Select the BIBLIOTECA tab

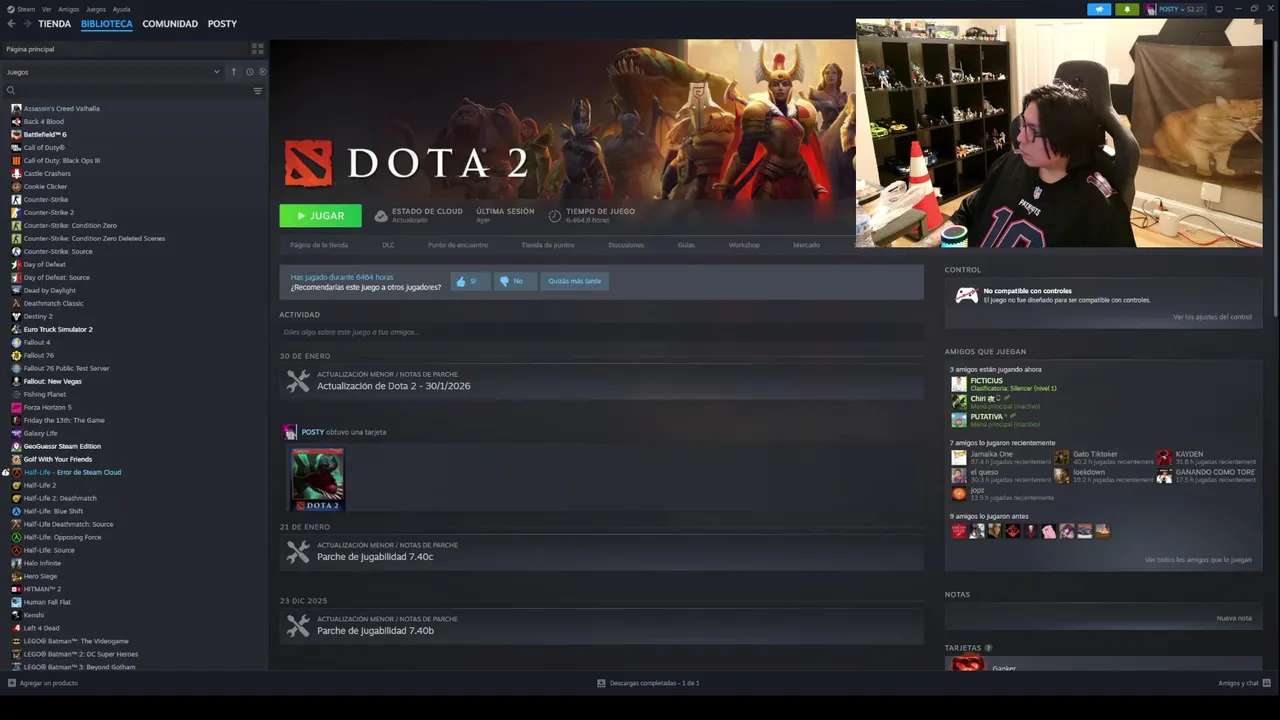click(107, 24)
